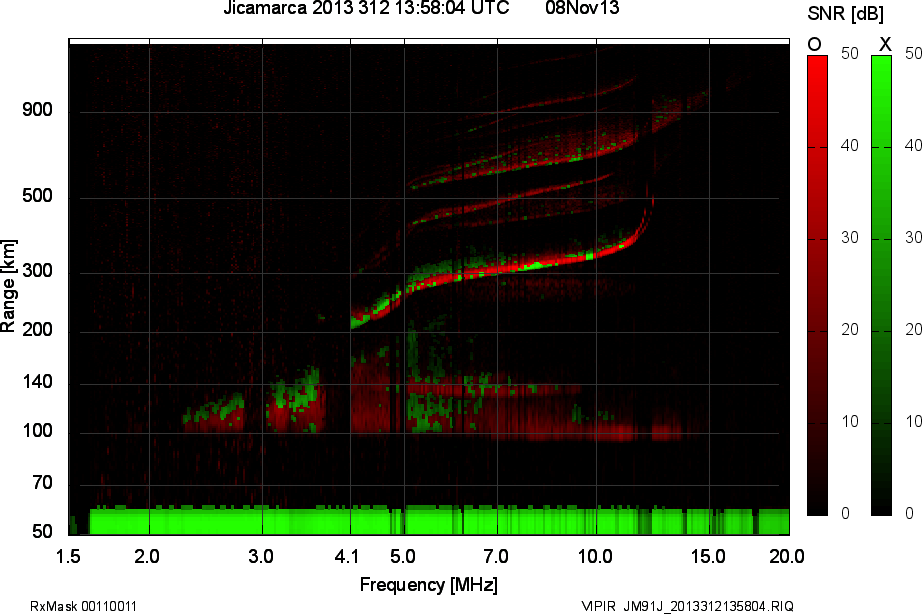Click the 'Range [km]' vertical axis title
Viewport: 922px width, 614px height.
(x=8, y=286)
